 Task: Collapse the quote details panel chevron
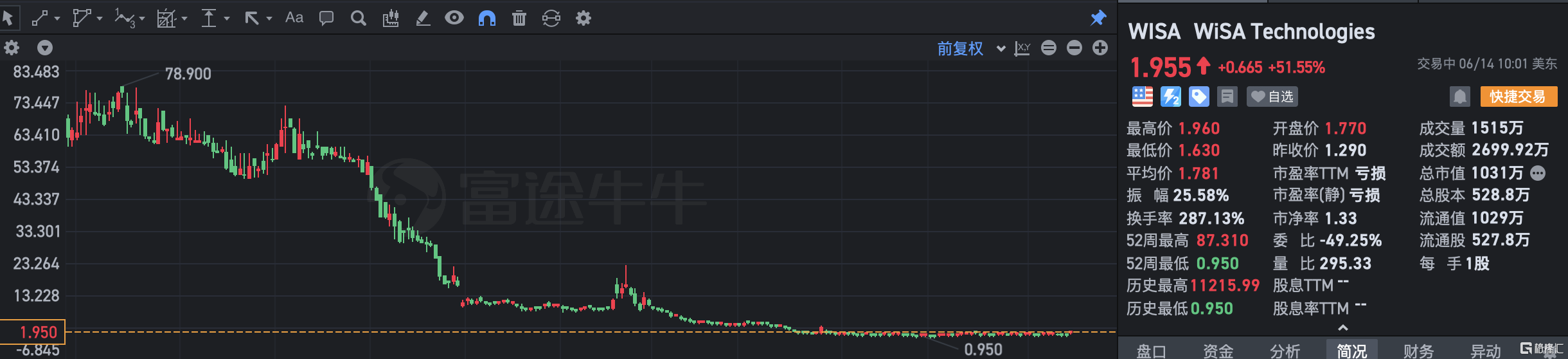click(x=1343, y=328)
